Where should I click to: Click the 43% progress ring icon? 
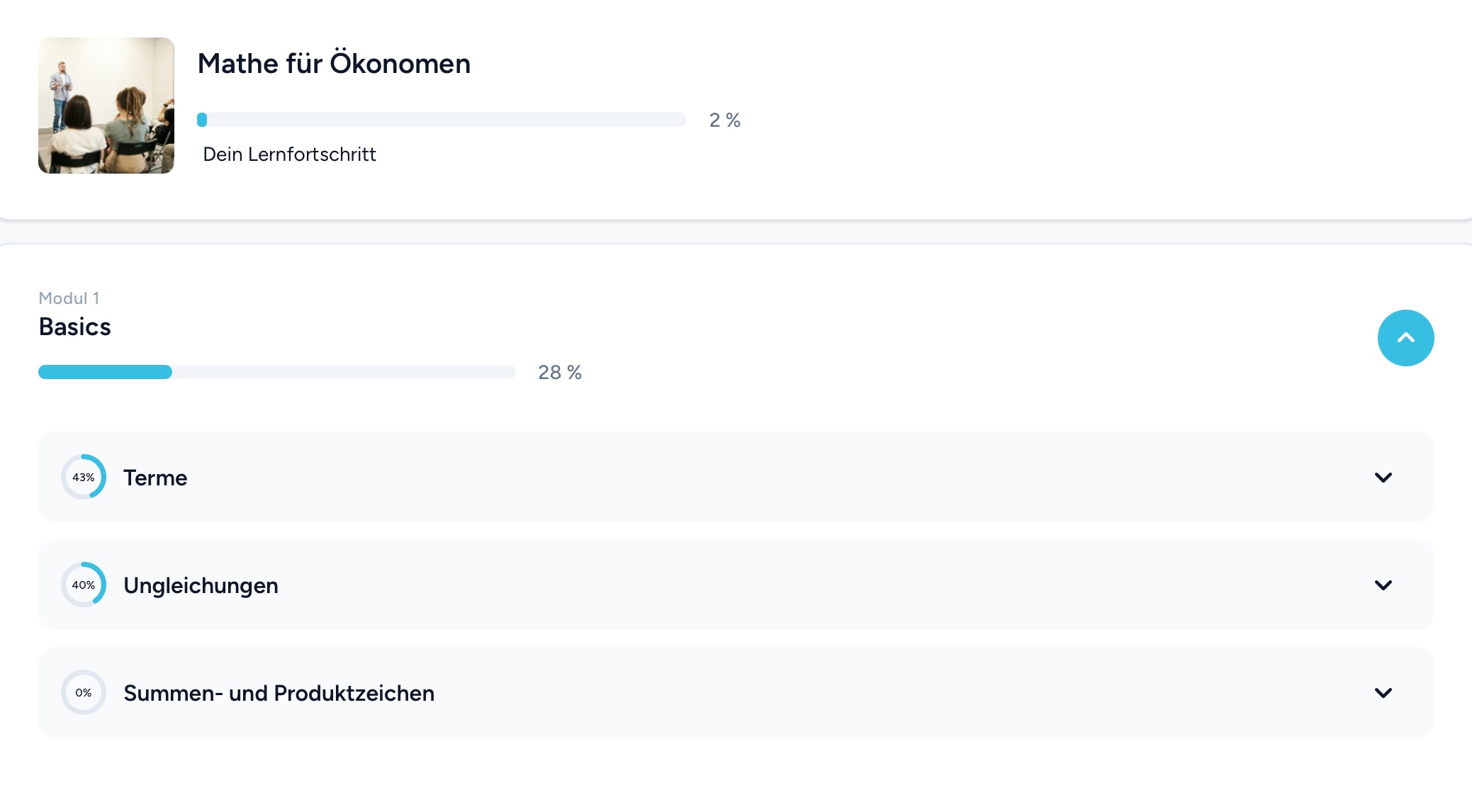(x=84, y=478)
